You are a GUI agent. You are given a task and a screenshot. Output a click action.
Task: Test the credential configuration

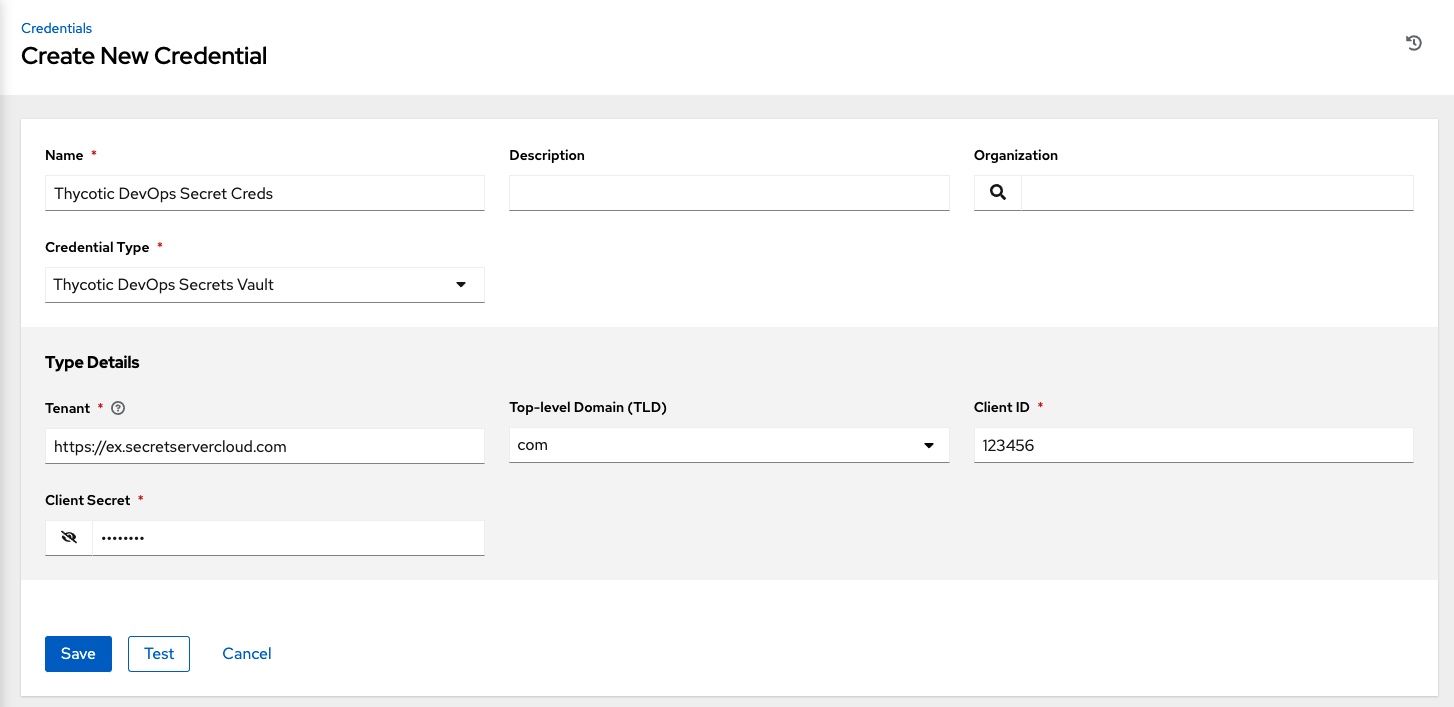(158, 653)
